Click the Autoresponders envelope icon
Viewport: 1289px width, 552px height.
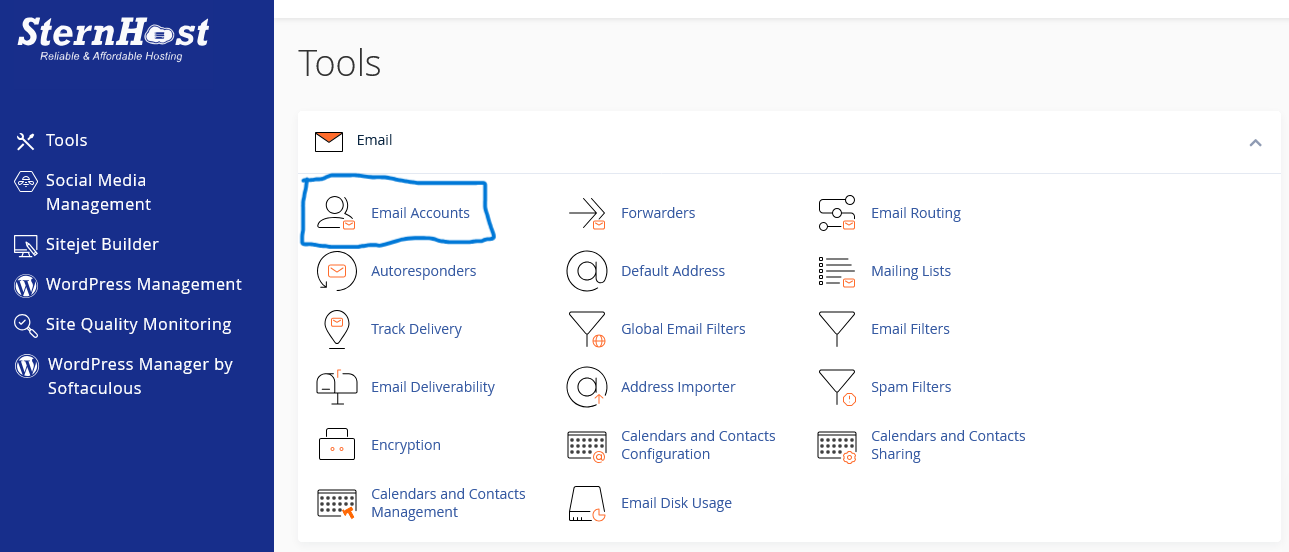pos(336,271)
